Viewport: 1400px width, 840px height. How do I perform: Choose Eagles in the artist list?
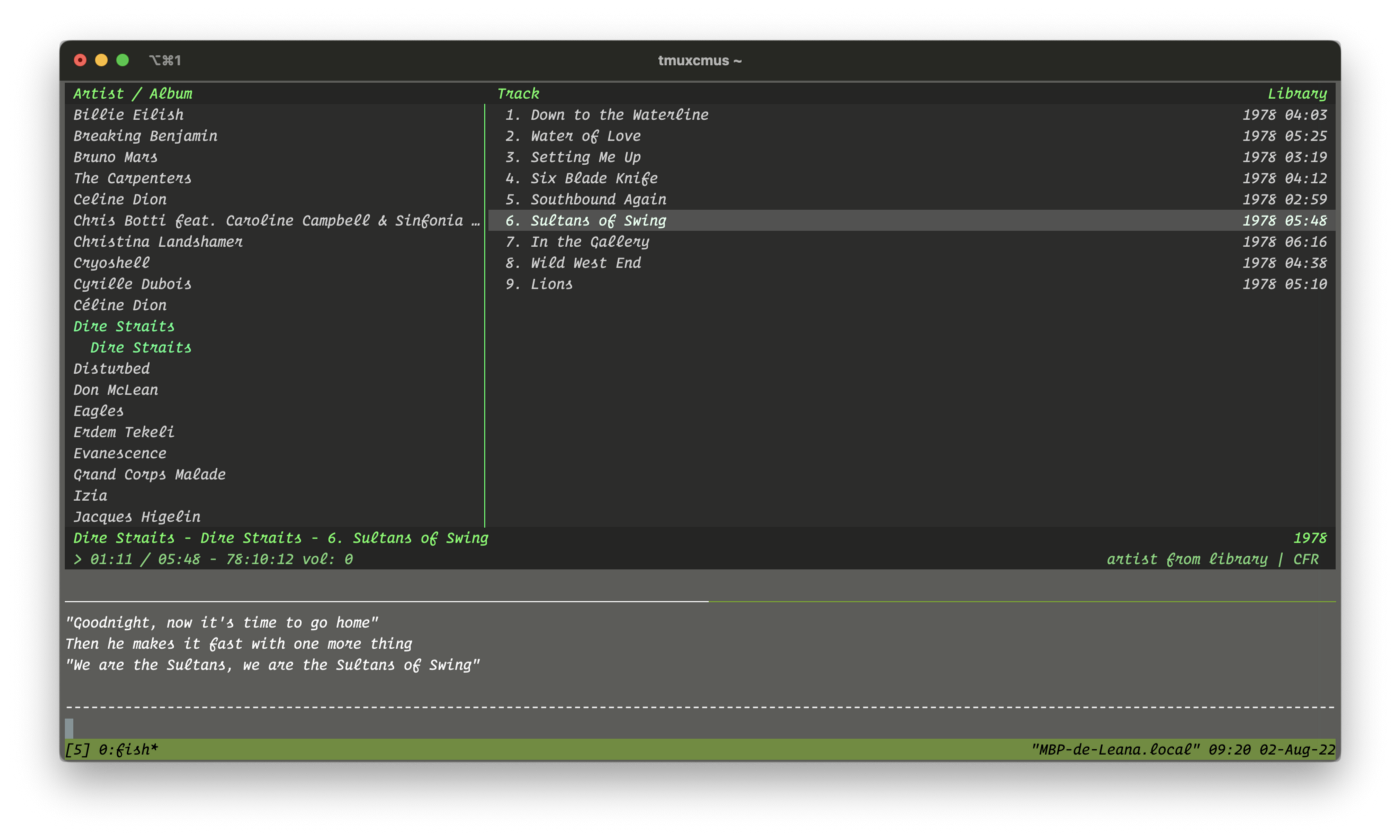[99, 411]
